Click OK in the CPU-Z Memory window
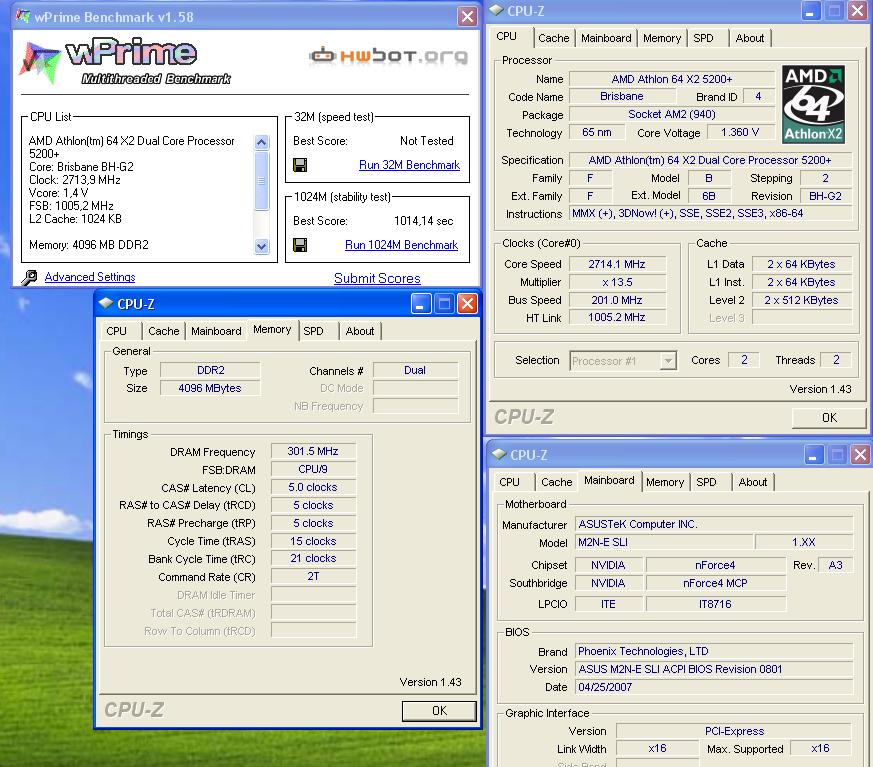This screenshot has width=873, height=767. pos(439,711)
